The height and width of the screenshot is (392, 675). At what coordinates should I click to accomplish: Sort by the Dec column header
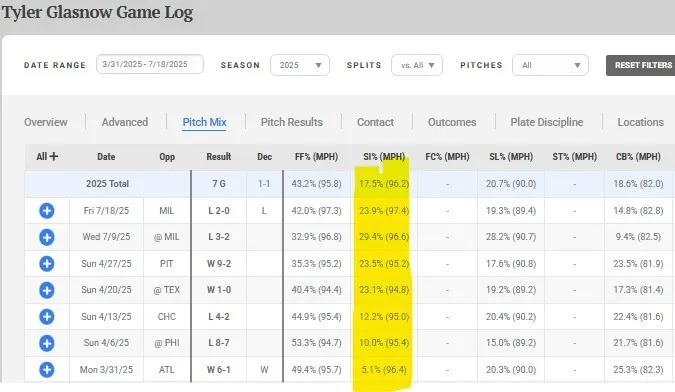tap(264, 157)
